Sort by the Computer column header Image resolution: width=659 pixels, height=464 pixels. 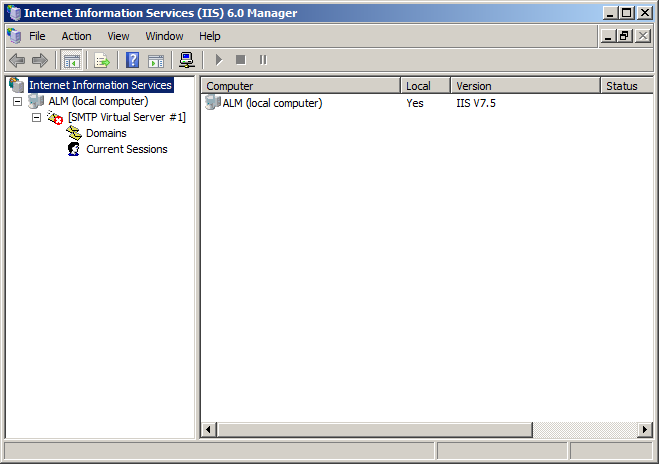[x=301, y=86]
